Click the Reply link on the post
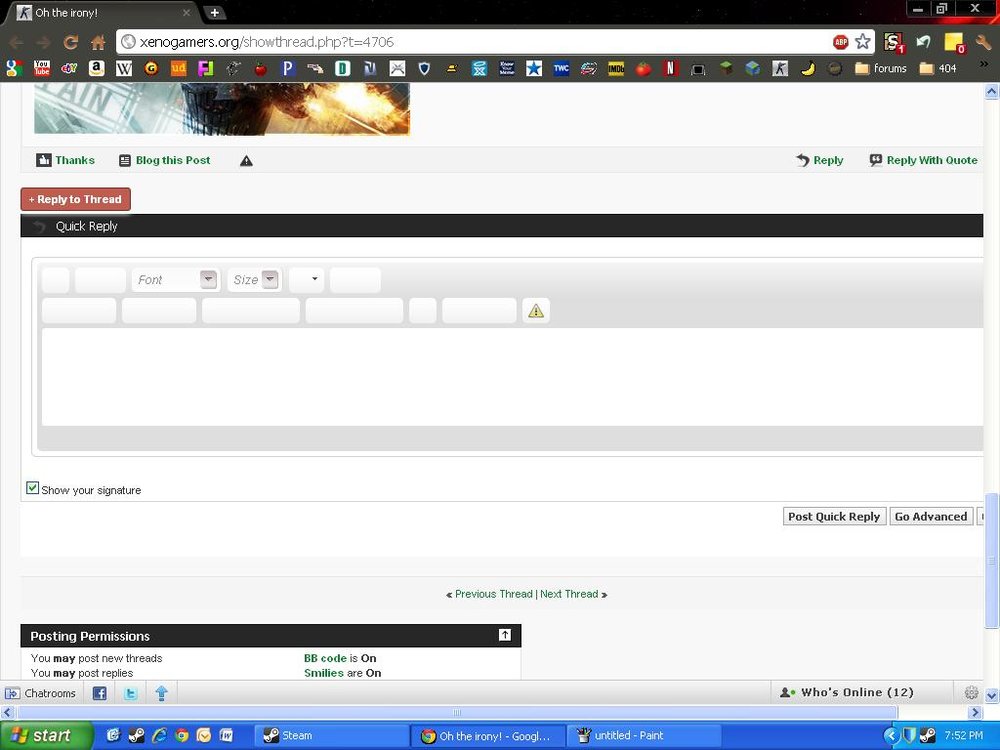This screenshot has width=1000, height=750. (820, 160)
